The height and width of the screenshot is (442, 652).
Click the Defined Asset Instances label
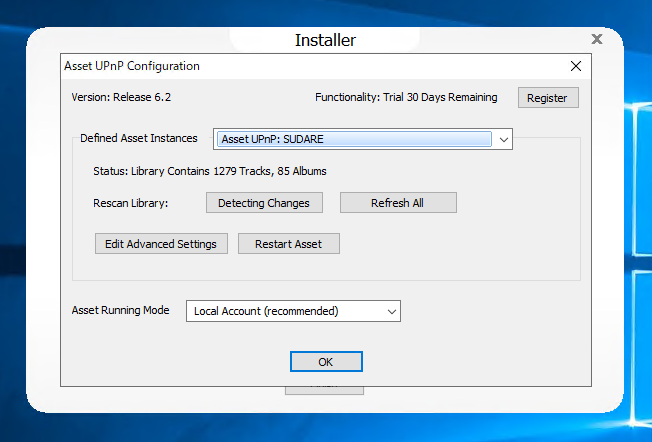[x=139, y=138]
